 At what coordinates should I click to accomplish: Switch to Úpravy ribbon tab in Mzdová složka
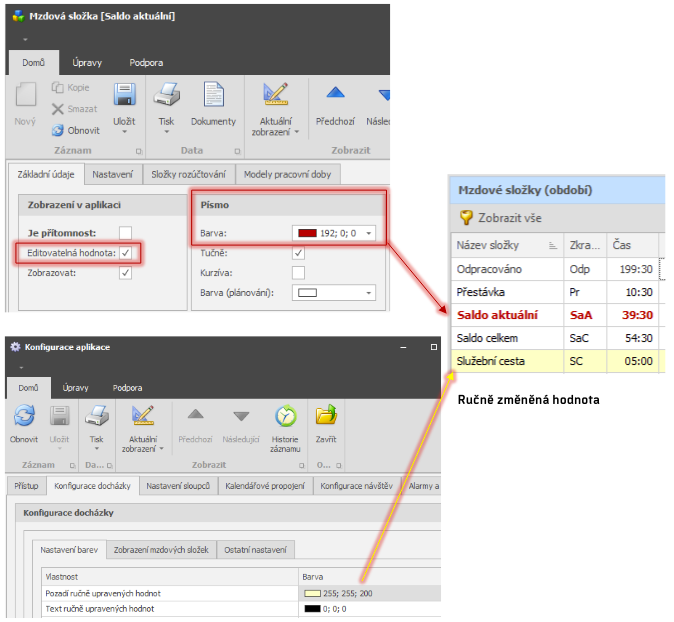[x=87, y=63]
